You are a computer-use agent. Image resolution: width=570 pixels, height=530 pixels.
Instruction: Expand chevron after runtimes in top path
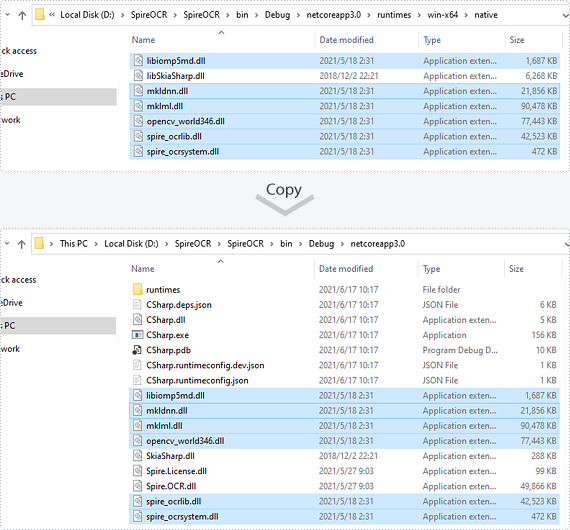[419, 15]
